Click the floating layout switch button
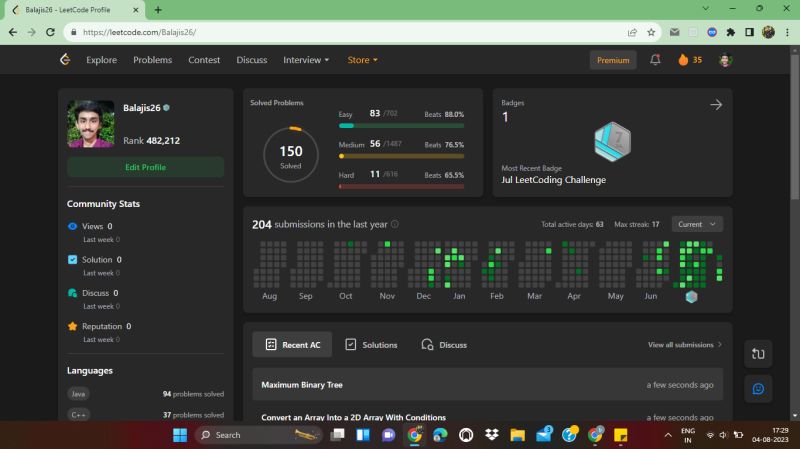 pyautogui.click(x=758, y=354)
